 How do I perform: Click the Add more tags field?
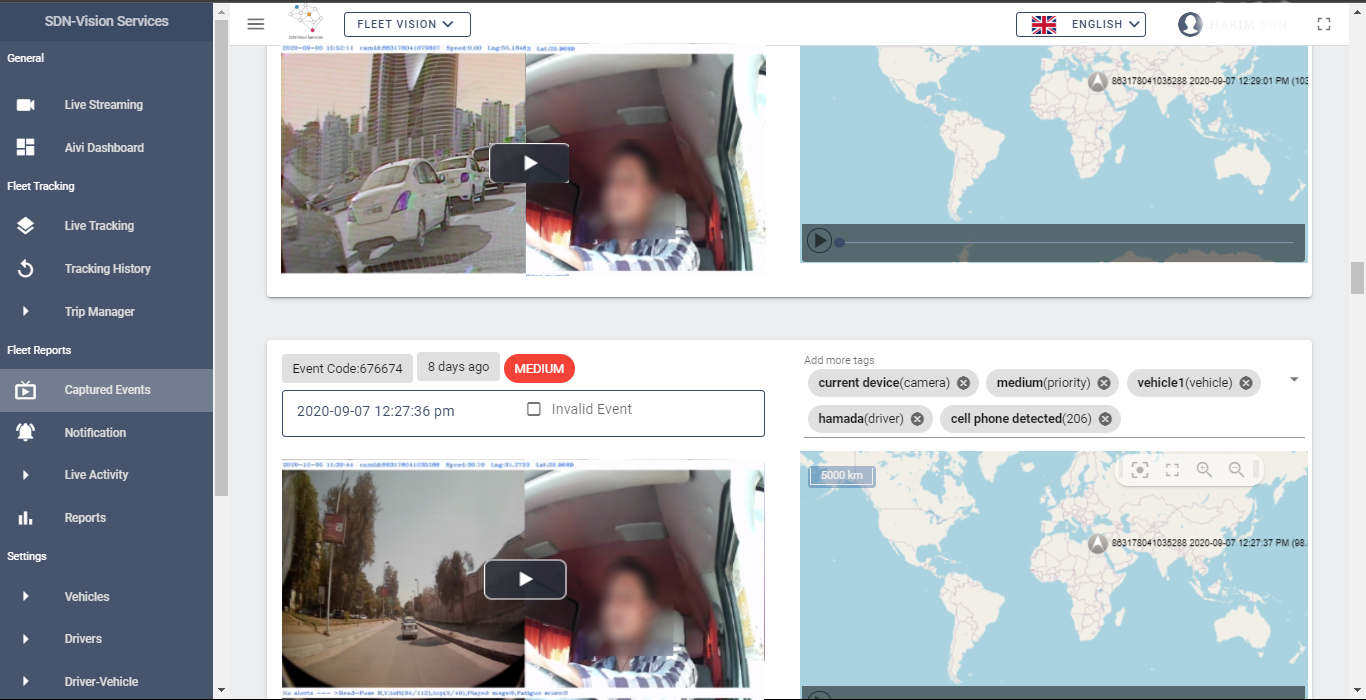click(1054, 400)
